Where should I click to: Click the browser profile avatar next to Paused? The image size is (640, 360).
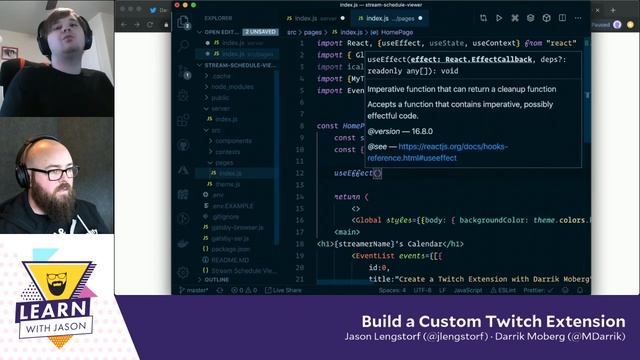617,24
